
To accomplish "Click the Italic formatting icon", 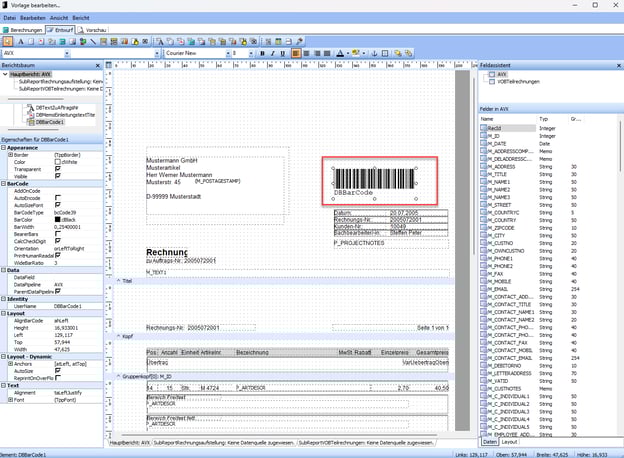I will tap(274, 53).
